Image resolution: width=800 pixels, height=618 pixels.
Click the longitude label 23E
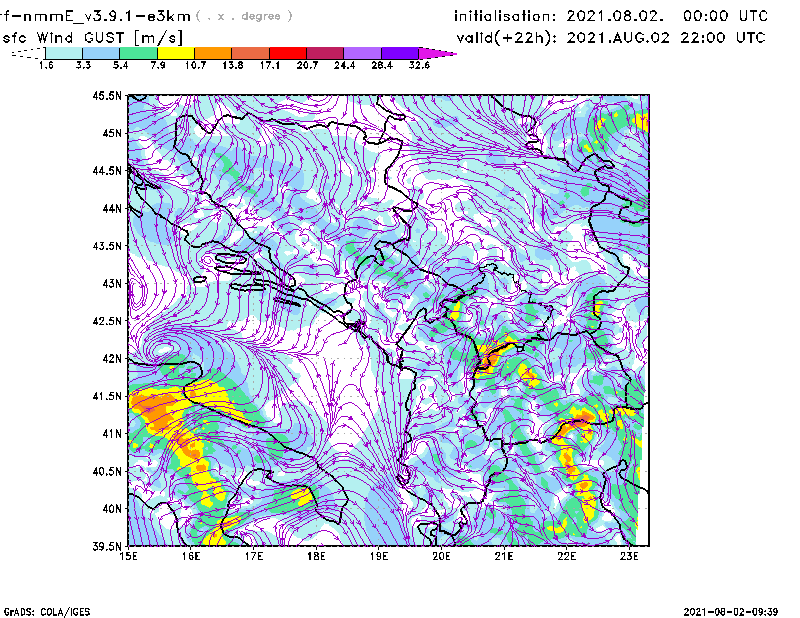click(x=630, y=556)
